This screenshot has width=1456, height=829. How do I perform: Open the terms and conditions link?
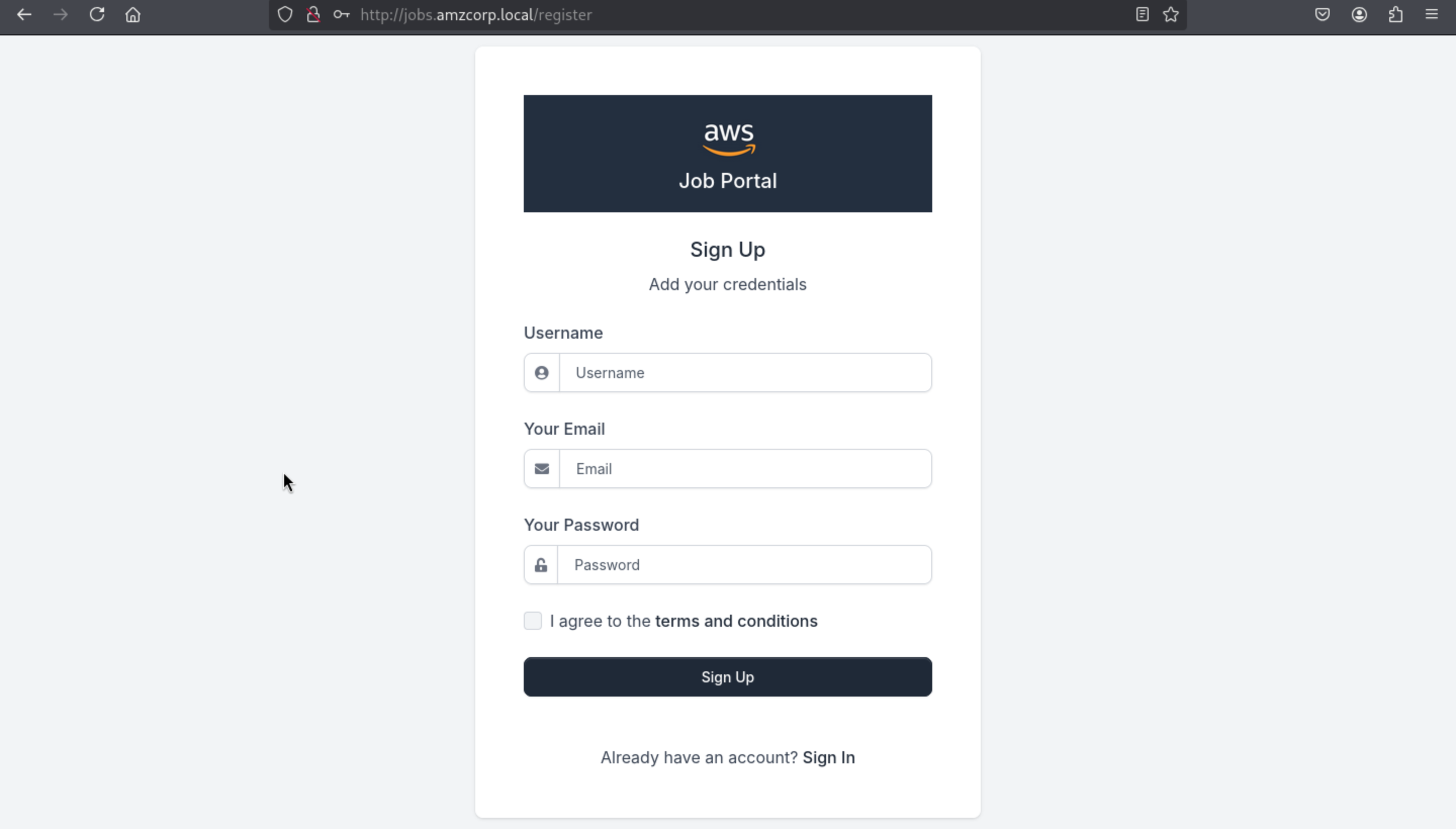736,621
